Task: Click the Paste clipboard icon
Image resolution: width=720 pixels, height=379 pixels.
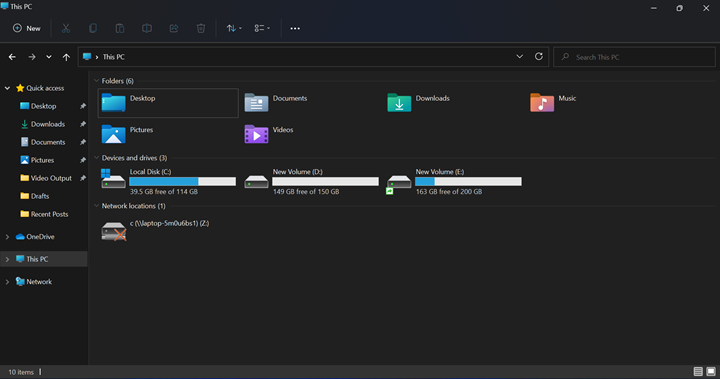Action: click(x=120, y=28)
